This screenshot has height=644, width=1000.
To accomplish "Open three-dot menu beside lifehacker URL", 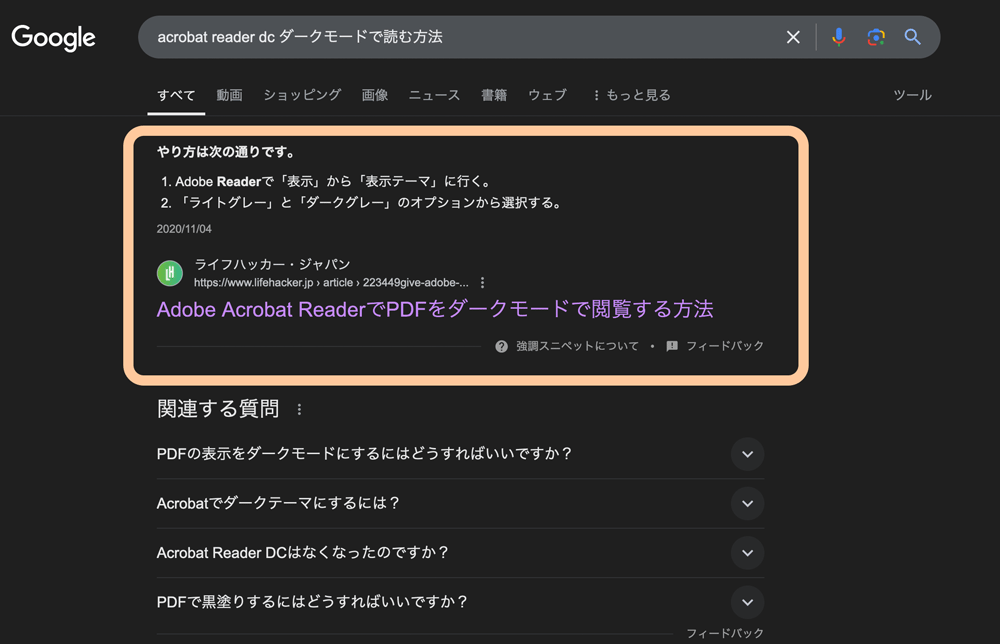I will point(482,282).
